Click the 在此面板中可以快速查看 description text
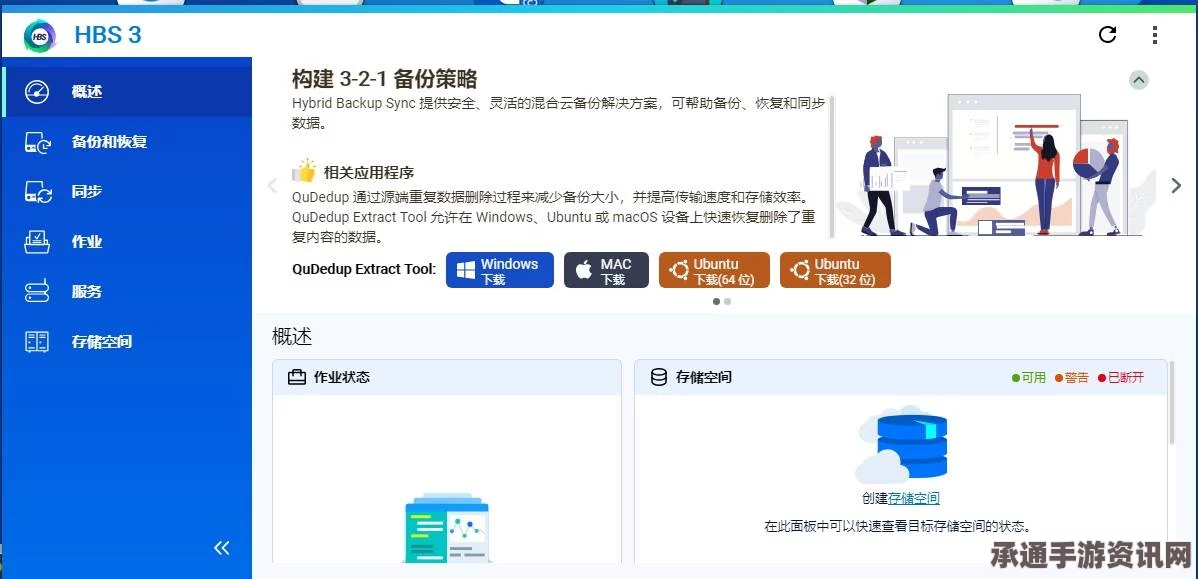Viewport: 1198px width, 579px height. click(898, 526)
